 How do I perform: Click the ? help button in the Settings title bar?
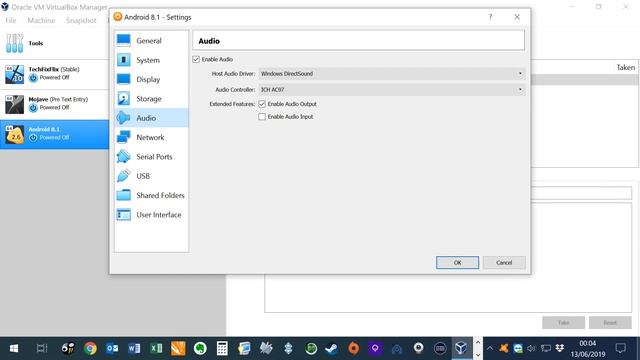pyautogui.click(x=490, y=17)
